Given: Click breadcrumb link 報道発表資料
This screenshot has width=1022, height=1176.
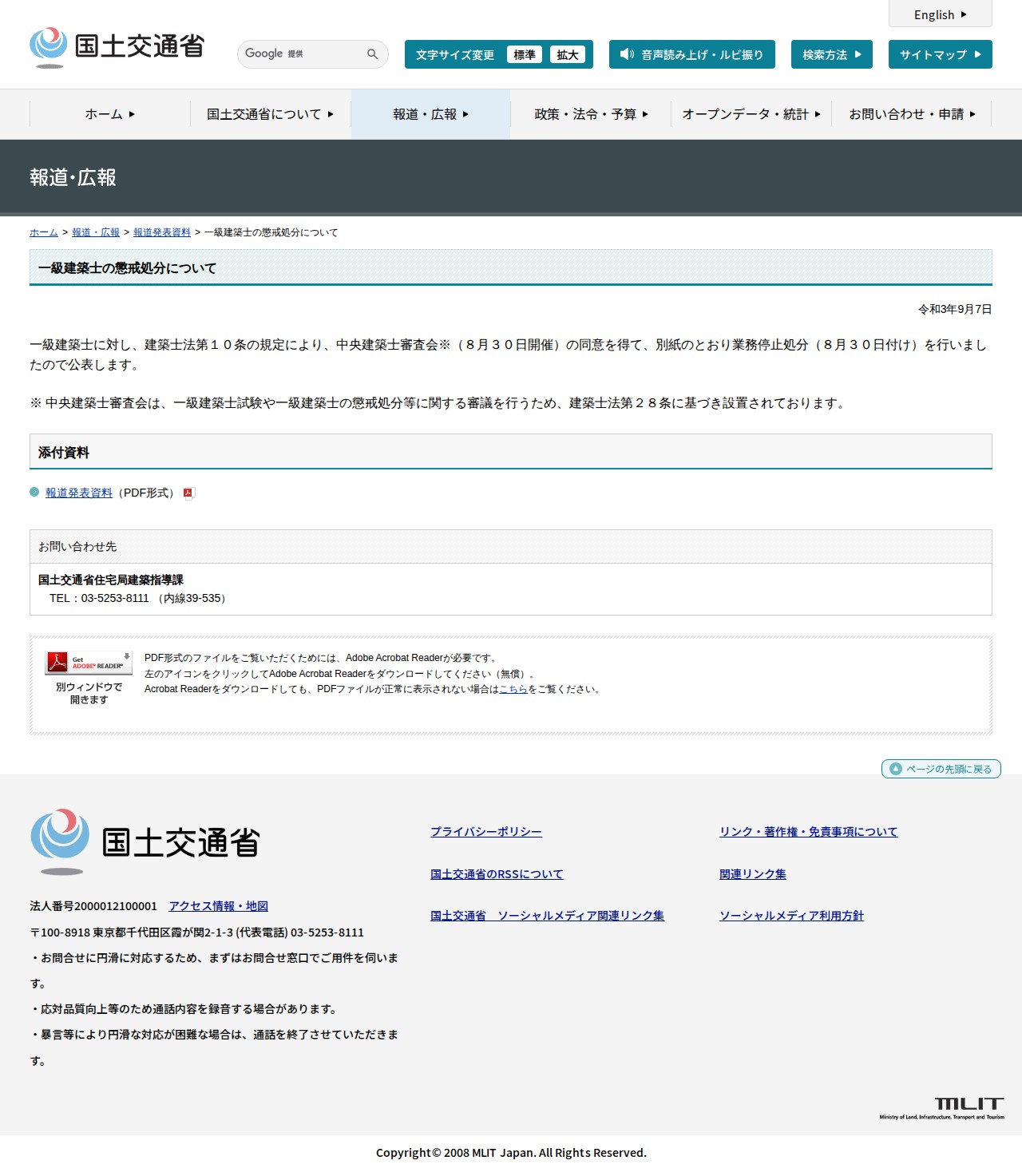Looking at the screenshot, I should coord(162,232).
